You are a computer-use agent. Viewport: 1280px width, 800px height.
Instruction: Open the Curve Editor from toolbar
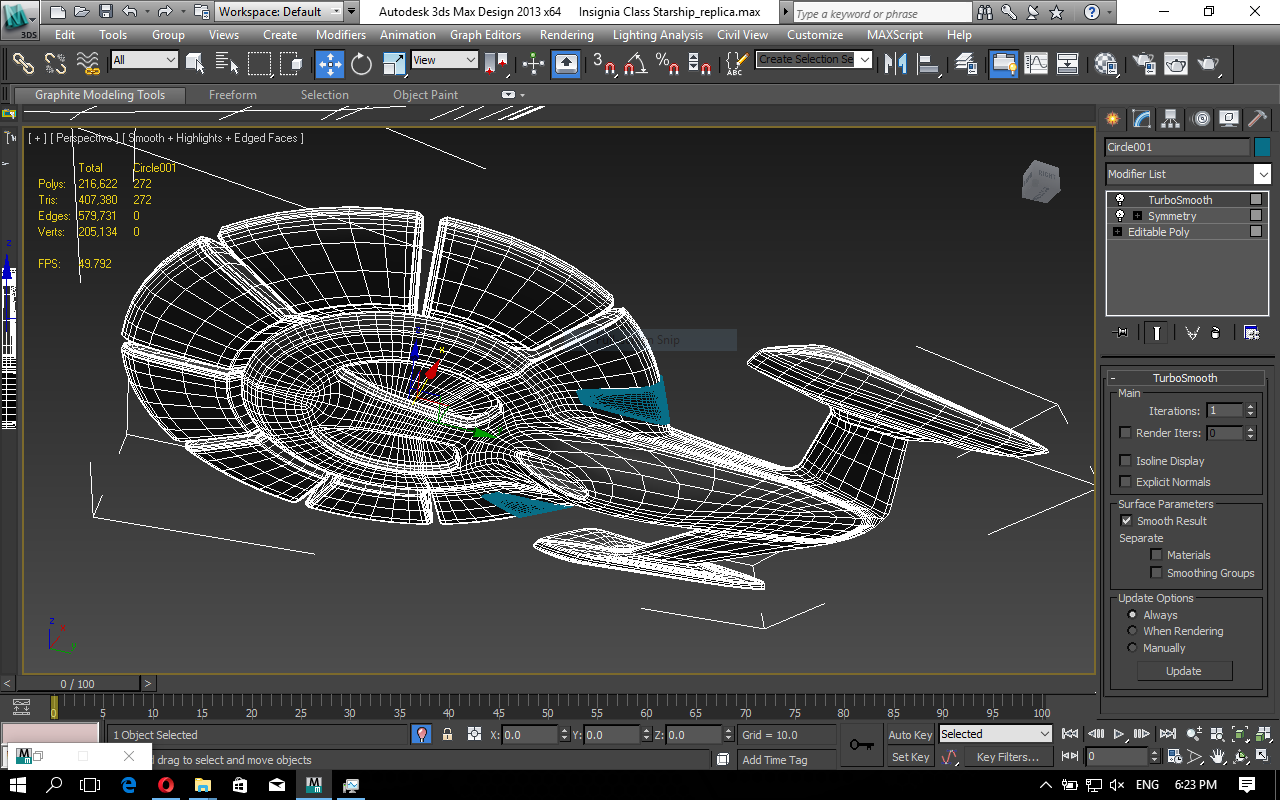[1036, 63]
